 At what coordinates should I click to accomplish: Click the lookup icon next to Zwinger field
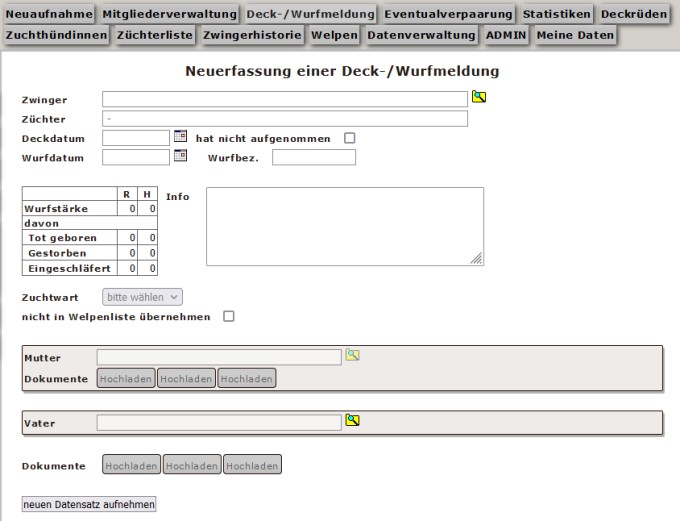(x=479, y=97)
